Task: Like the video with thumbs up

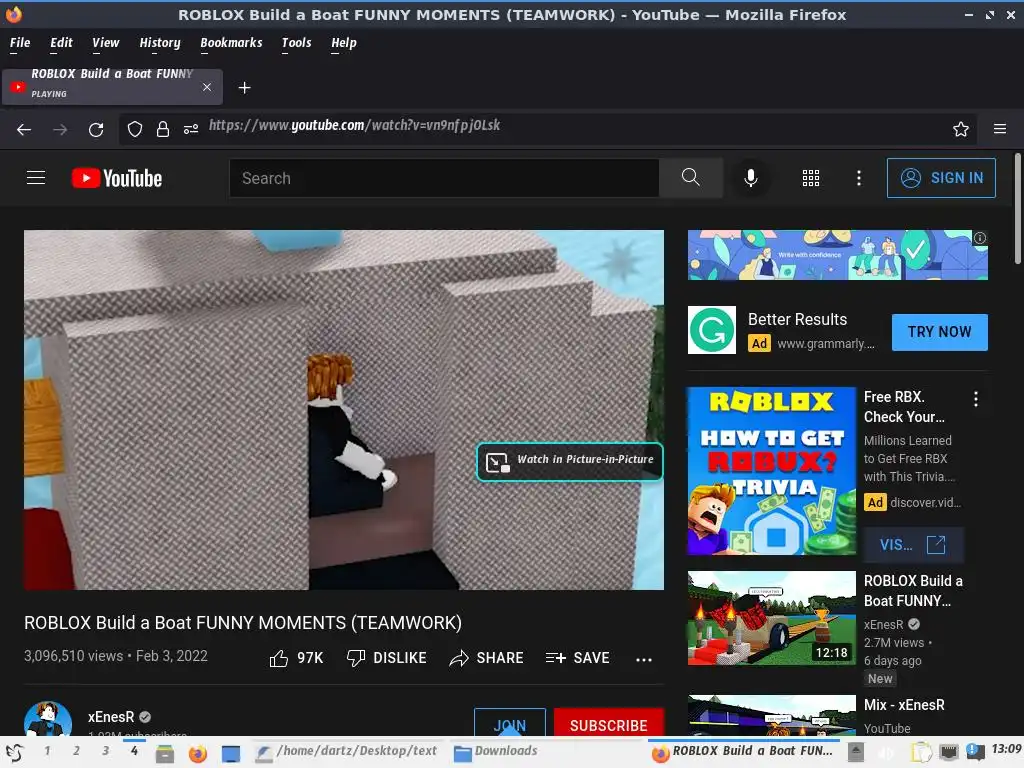Action: click(x=296, y=658)
